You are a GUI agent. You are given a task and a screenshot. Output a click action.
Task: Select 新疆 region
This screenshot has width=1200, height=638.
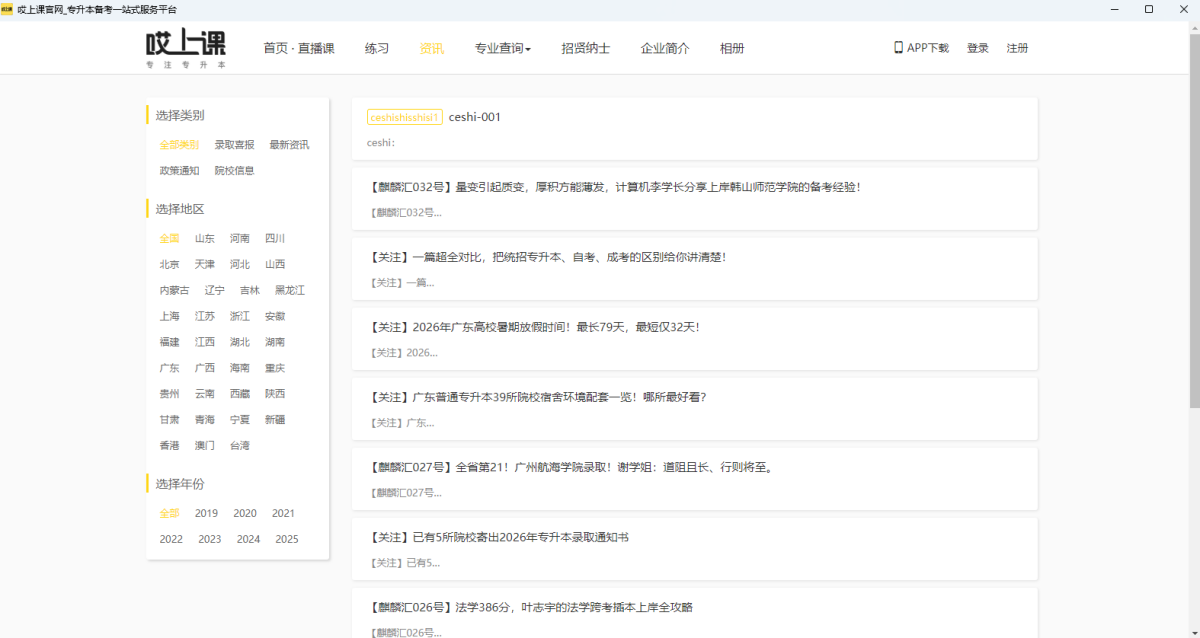coord(275,420)
